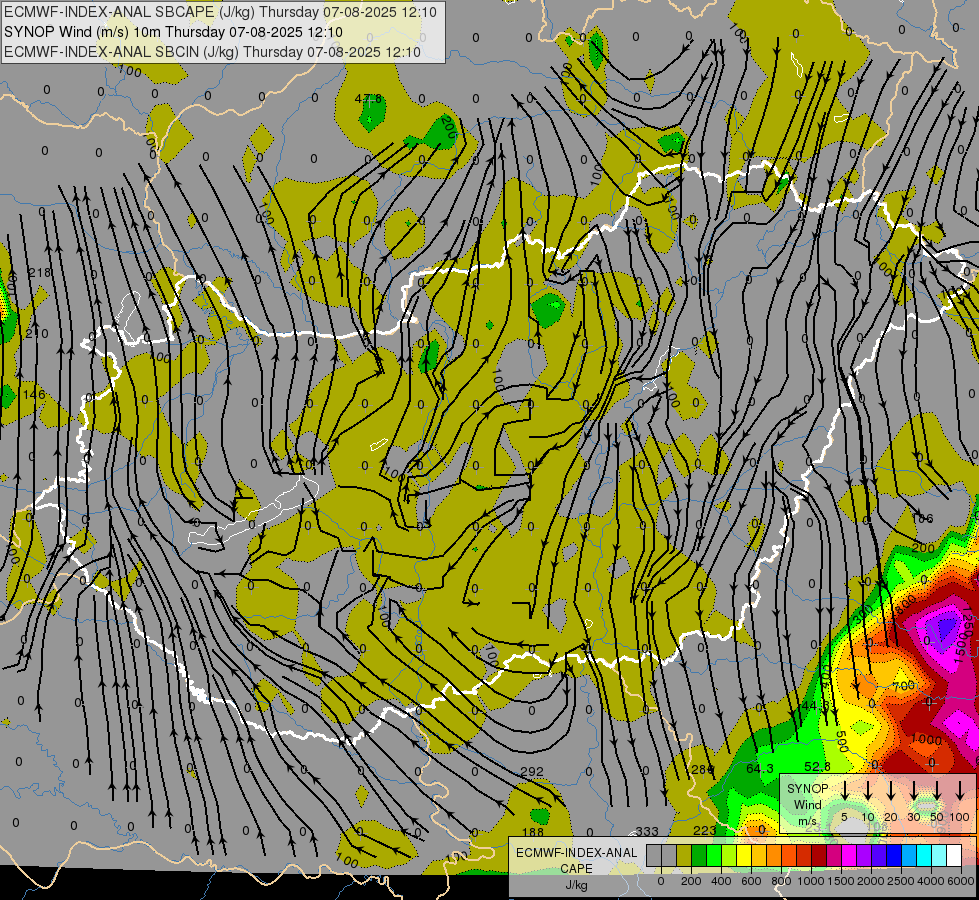Click the 292 value on the map
The height and width of the screenshot is (900, 979).
click(x=532, y=771)
